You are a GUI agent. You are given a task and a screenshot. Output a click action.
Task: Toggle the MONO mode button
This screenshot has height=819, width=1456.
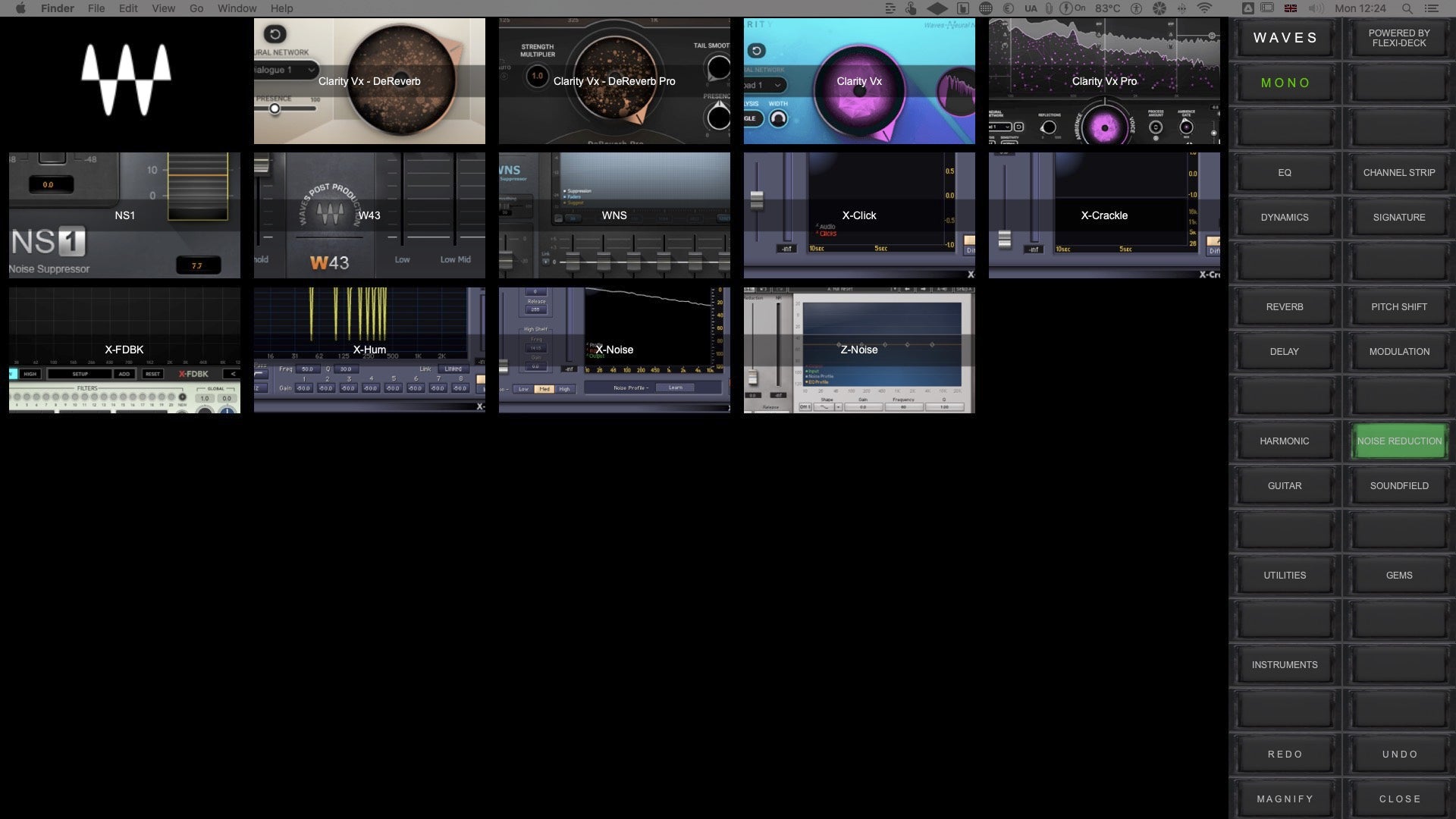pyautogui.click(x=1284, y=83)
